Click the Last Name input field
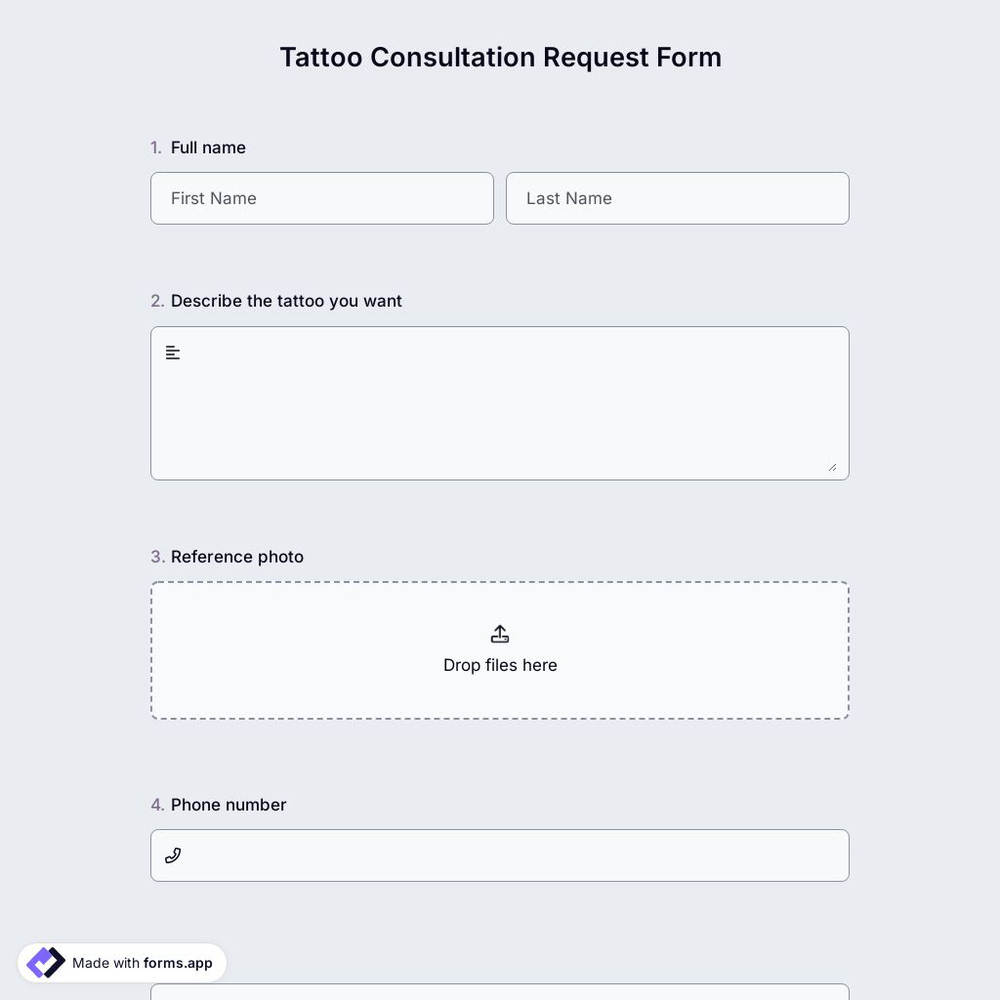The image size is (1000, 1000). pyautogui.click(x=677, y=198)
